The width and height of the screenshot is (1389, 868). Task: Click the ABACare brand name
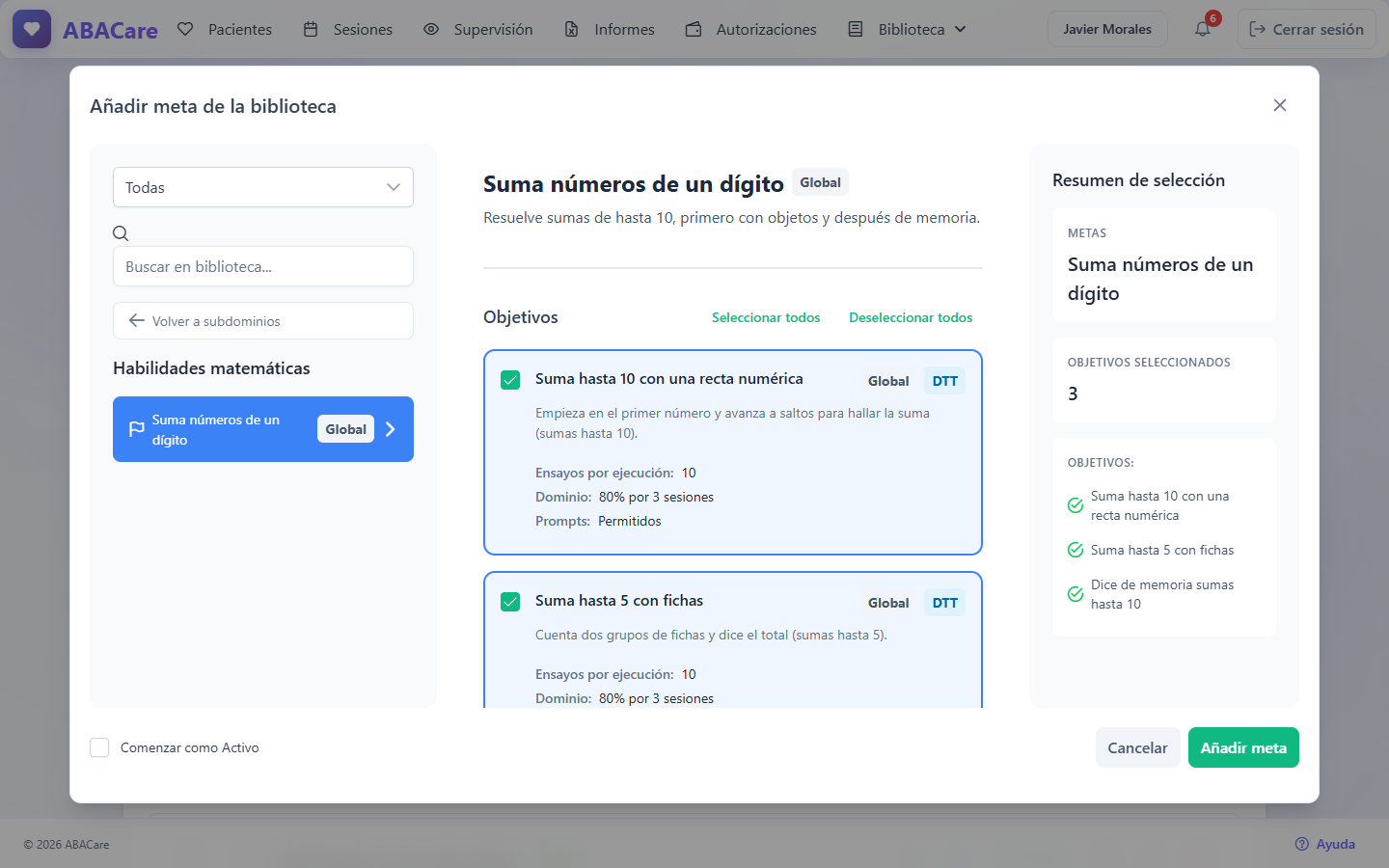click(x=110, y=30)
